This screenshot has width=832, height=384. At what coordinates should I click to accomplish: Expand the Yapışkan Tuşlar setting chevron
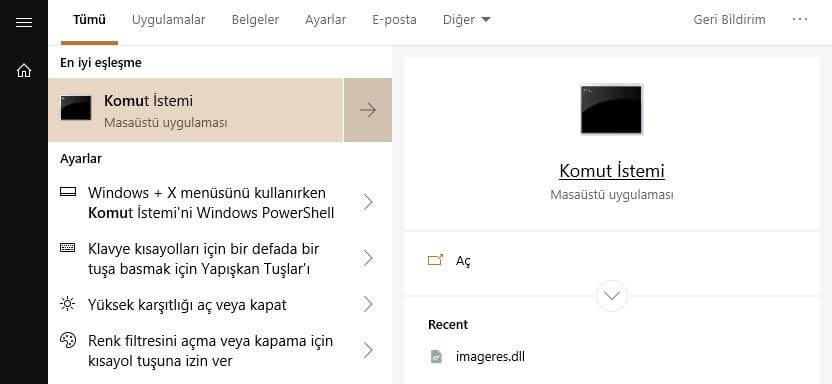point(368,258)
